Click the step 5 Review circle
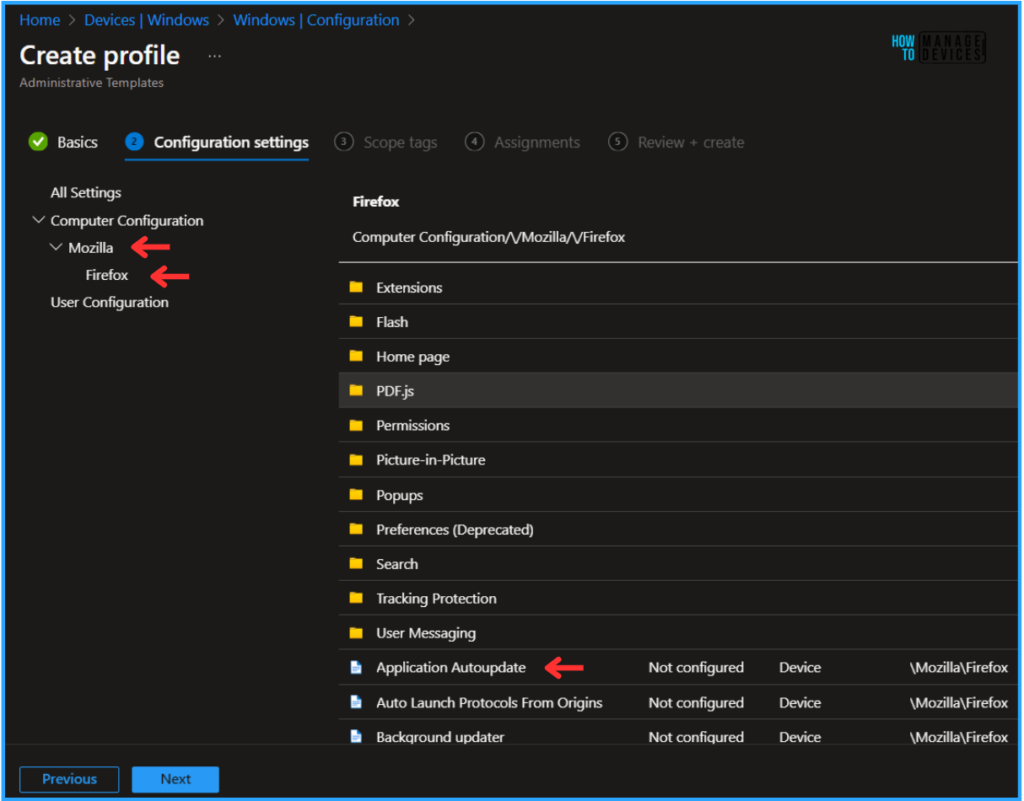This screenshot has width=1024, height=801. 618,142
